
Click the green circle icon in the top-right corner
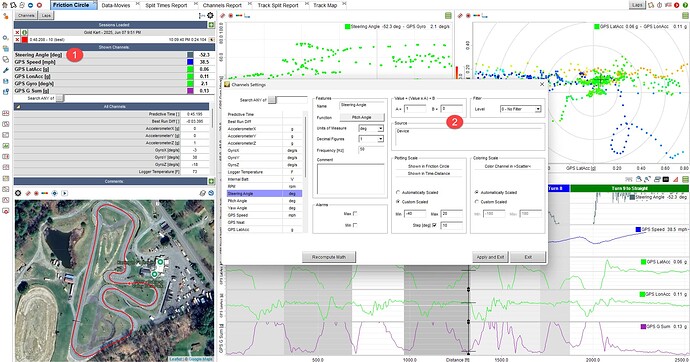[x=685, y=5]
